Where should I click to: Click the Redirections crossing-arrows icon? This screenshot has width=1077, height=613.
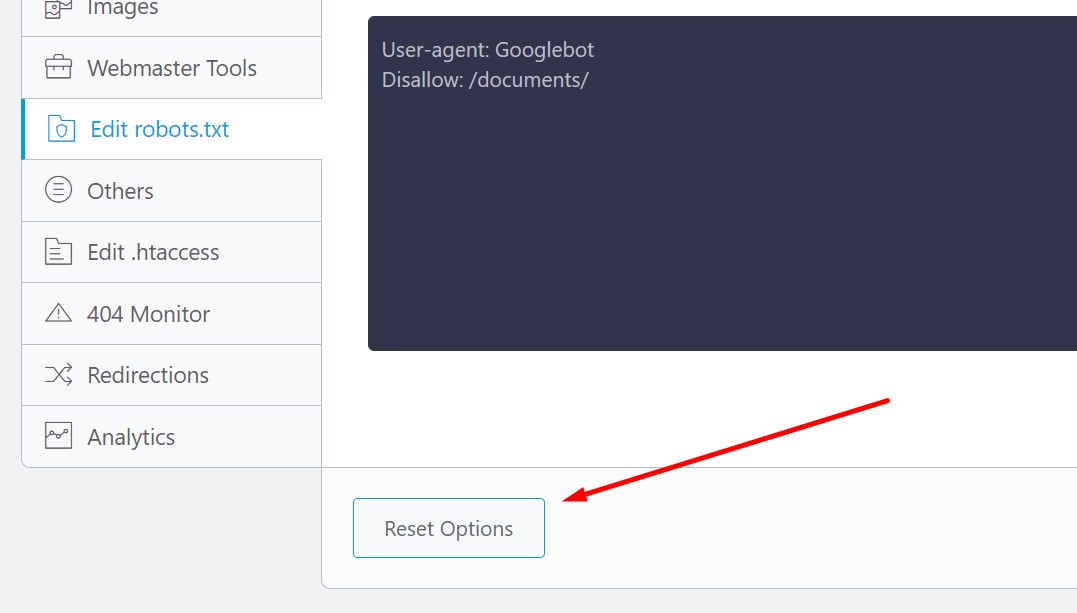(x=57, y=375)
